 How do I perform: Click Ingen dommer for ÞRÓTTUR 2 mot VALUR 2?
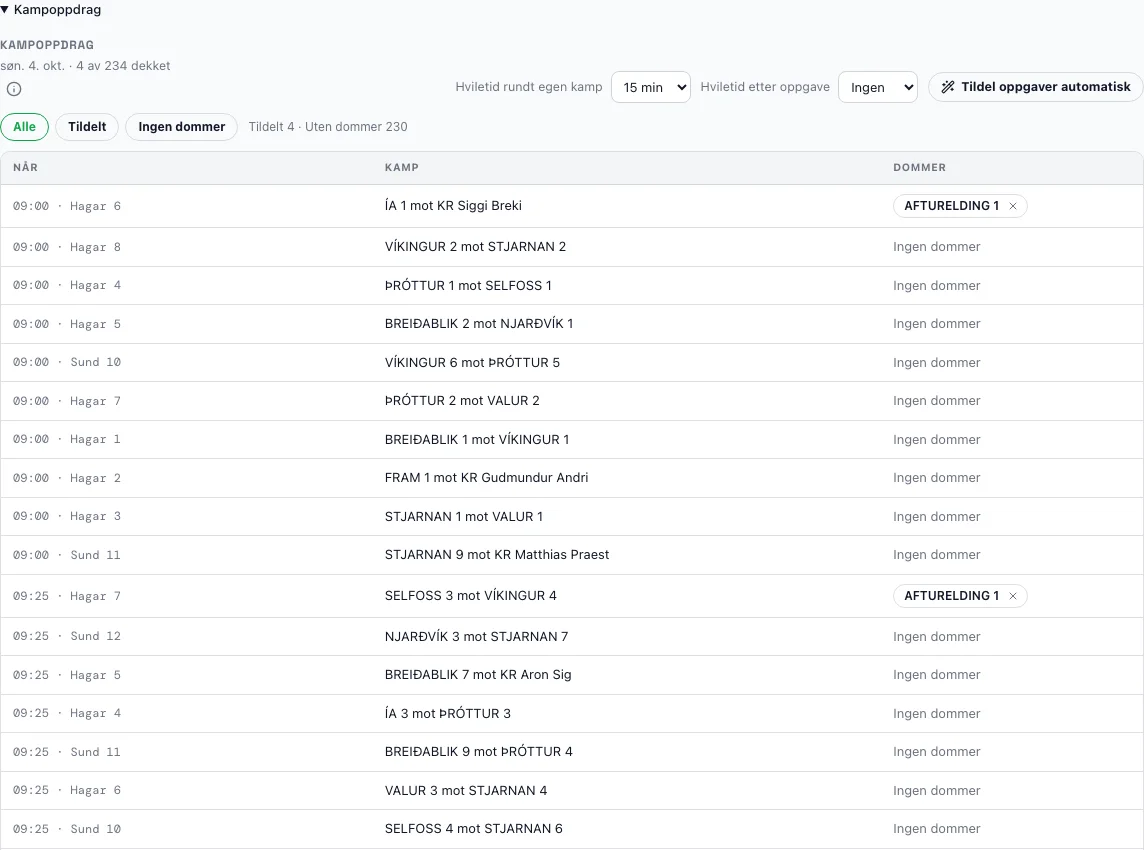point(937,401)
